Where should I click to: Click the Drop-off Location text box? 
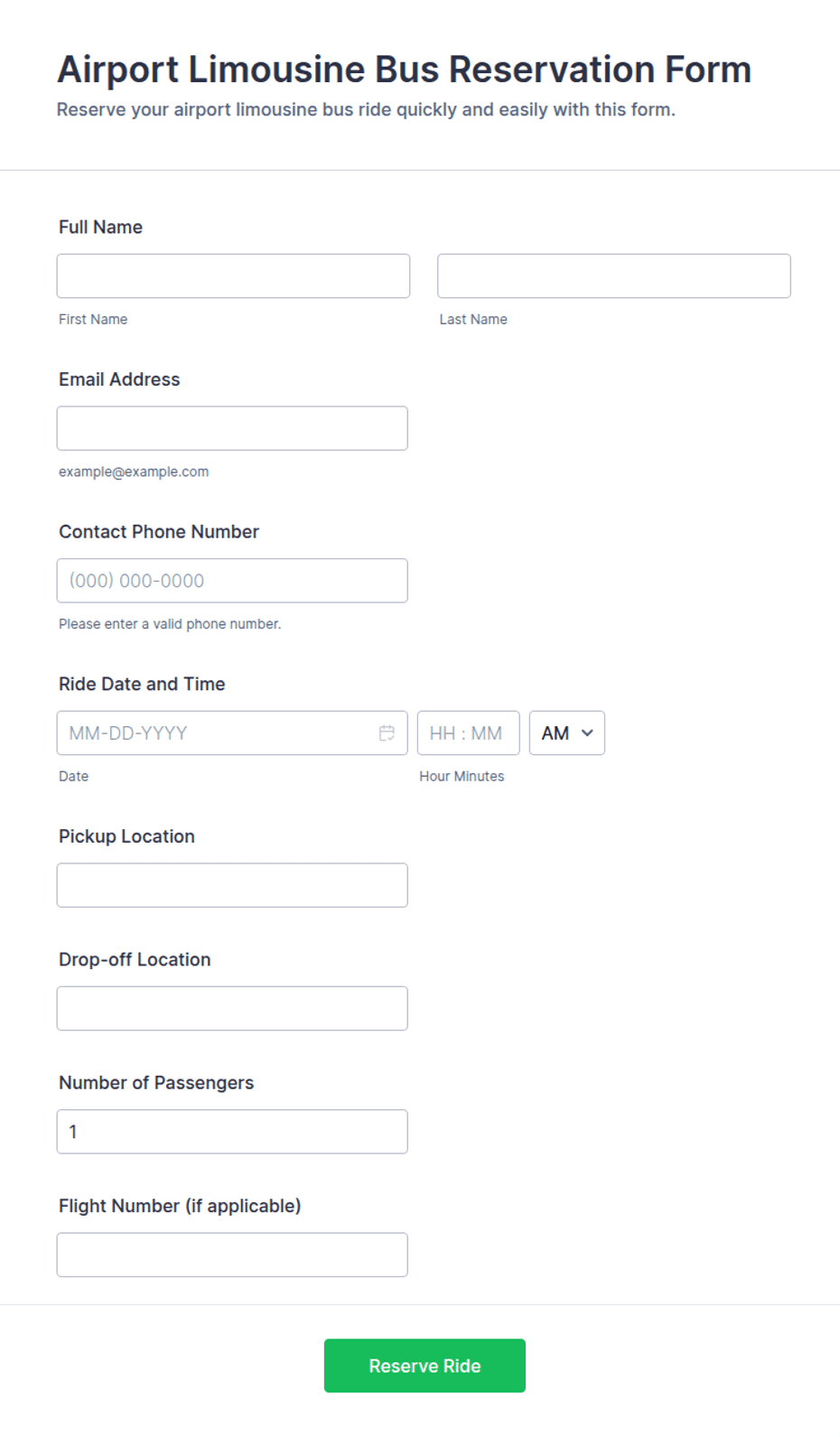[x=232, y=1009]
